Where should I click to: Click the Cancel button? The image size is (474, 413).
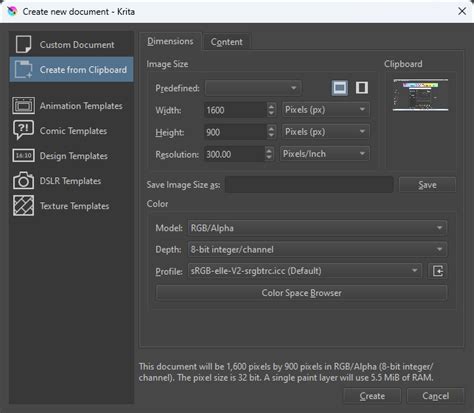click(435, 396)
